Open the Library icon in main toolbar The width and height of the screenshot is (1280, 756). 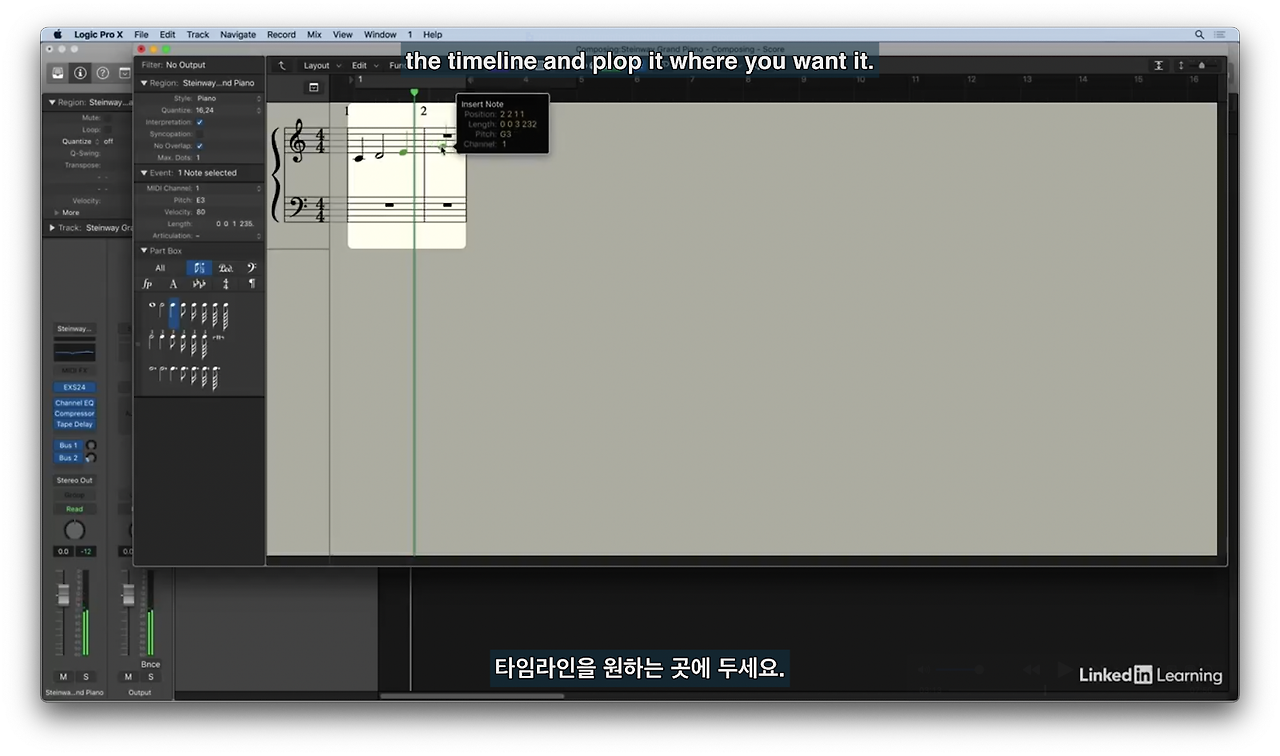58,73
